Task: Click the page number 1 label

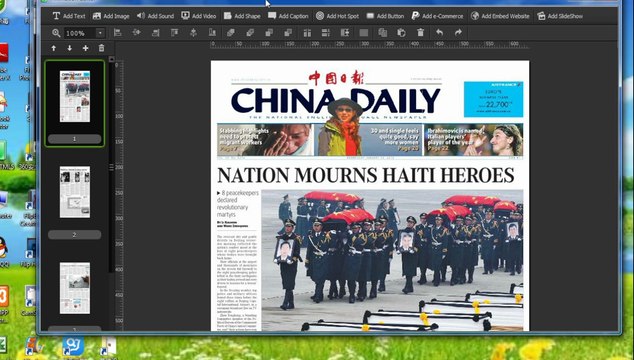Action: pyautogui.click(x=74, y=139)
